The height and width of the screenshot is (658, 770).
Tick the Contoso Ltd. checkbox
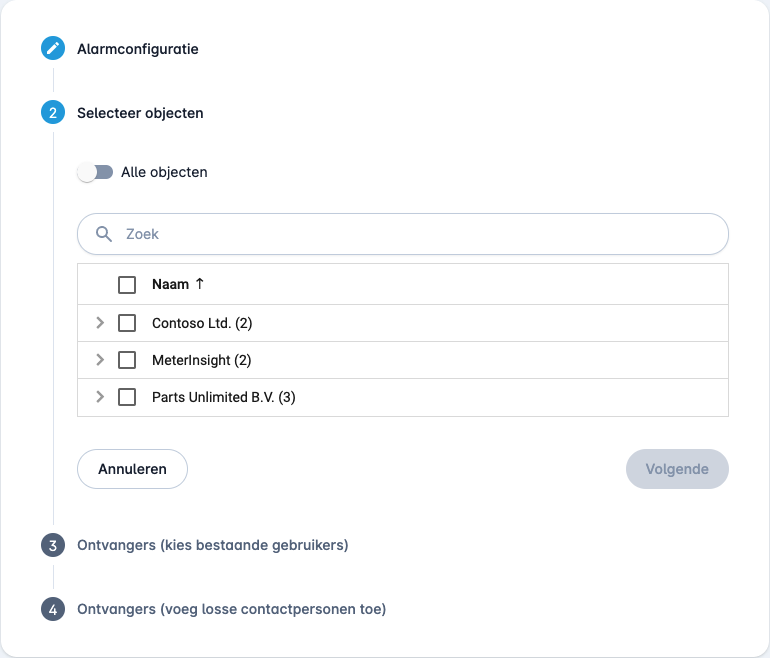127,323
